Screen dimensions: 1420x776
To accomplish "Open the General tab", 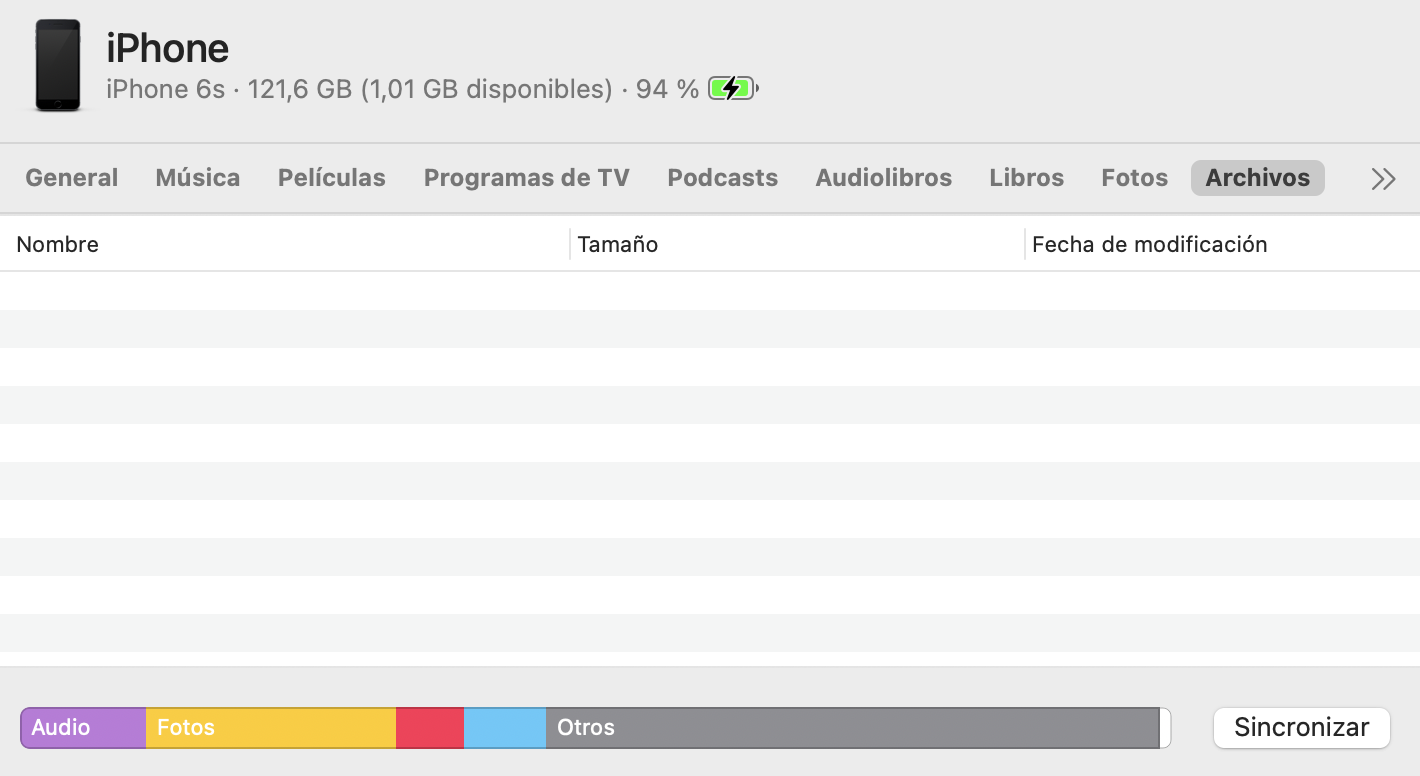I will (x=72, y=178).
